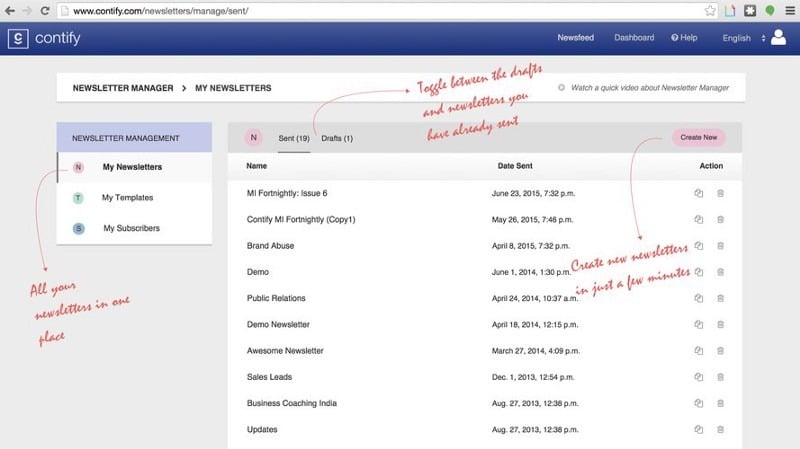Open the English language dropdown
The height and width of the screenshot is (449, 800).
pyautogui.click(x=743, y=38)
